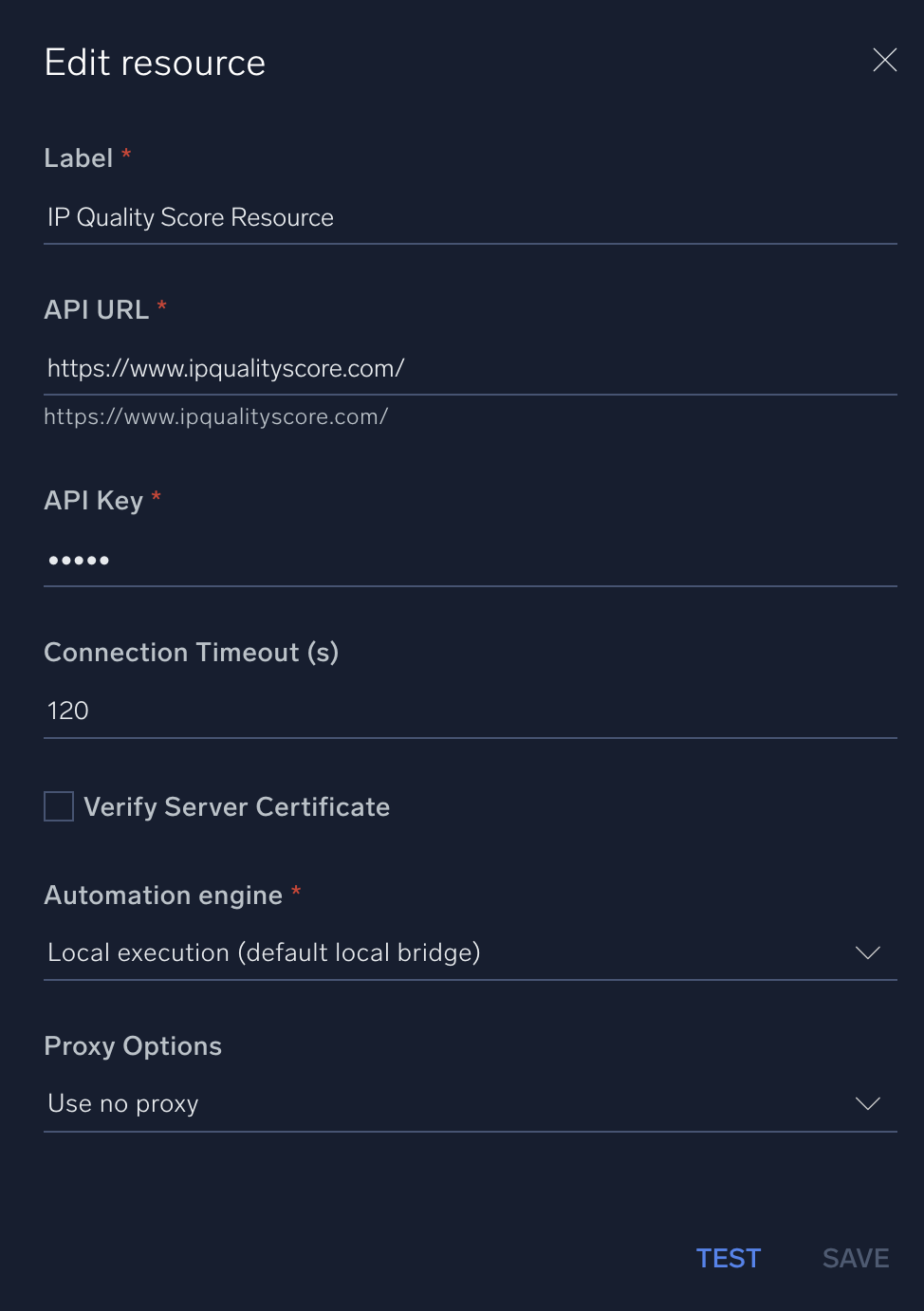Change Proxy Options from Use no proxy
The image size is (924, 1311).
tap(470, 1103)
